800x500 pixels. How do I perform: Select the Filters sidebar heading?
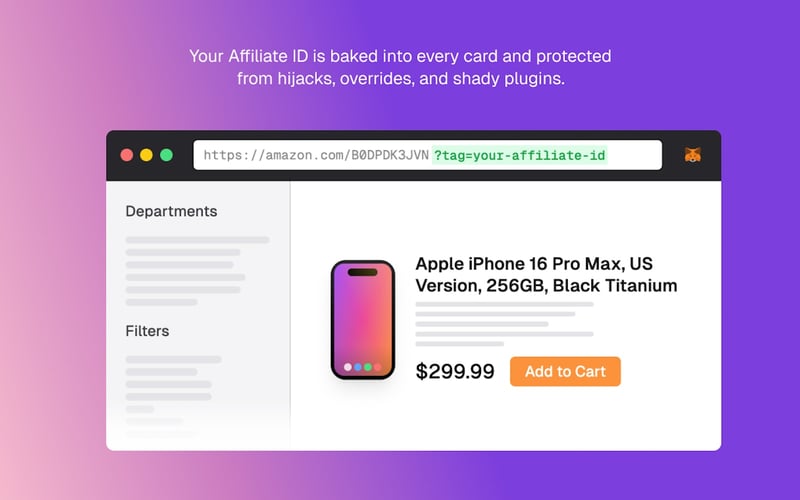coord(147,331)
